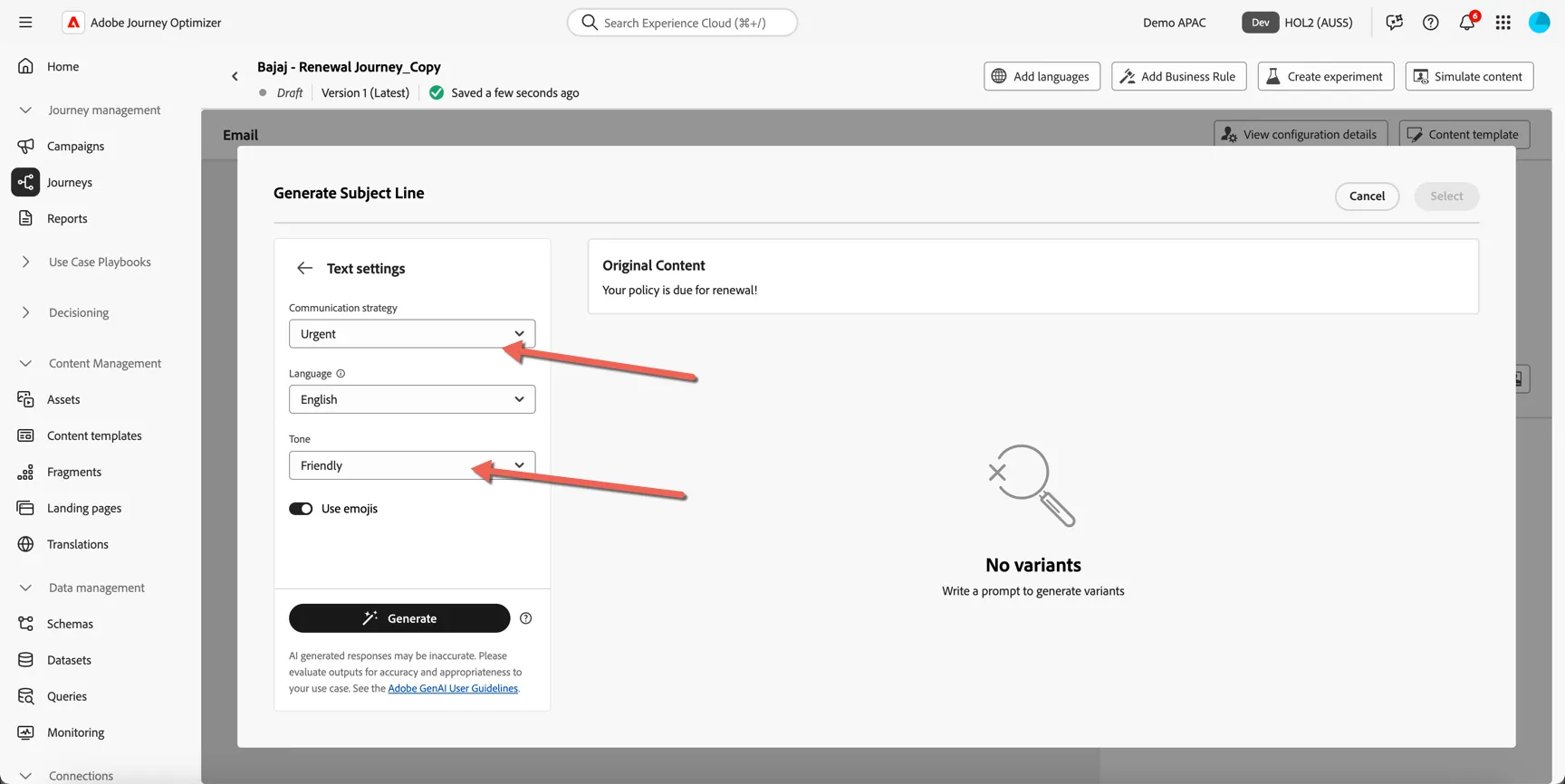Viewport: 1565px width, 784px height.
Task: Click the Journeys sidebar icon
Action: pos(25,182)
